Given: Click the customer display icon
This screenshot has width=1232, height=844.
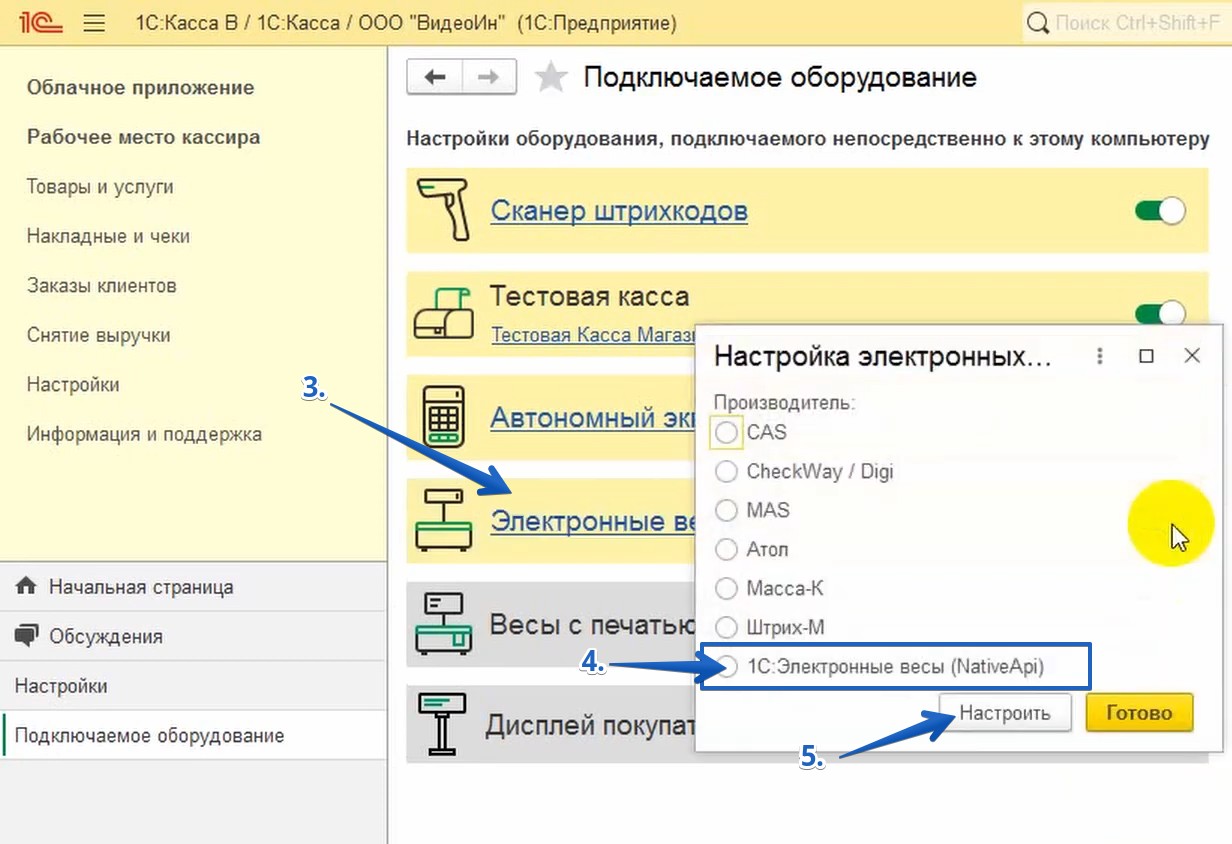Looking at the screenshot, I should pos(443,724).
